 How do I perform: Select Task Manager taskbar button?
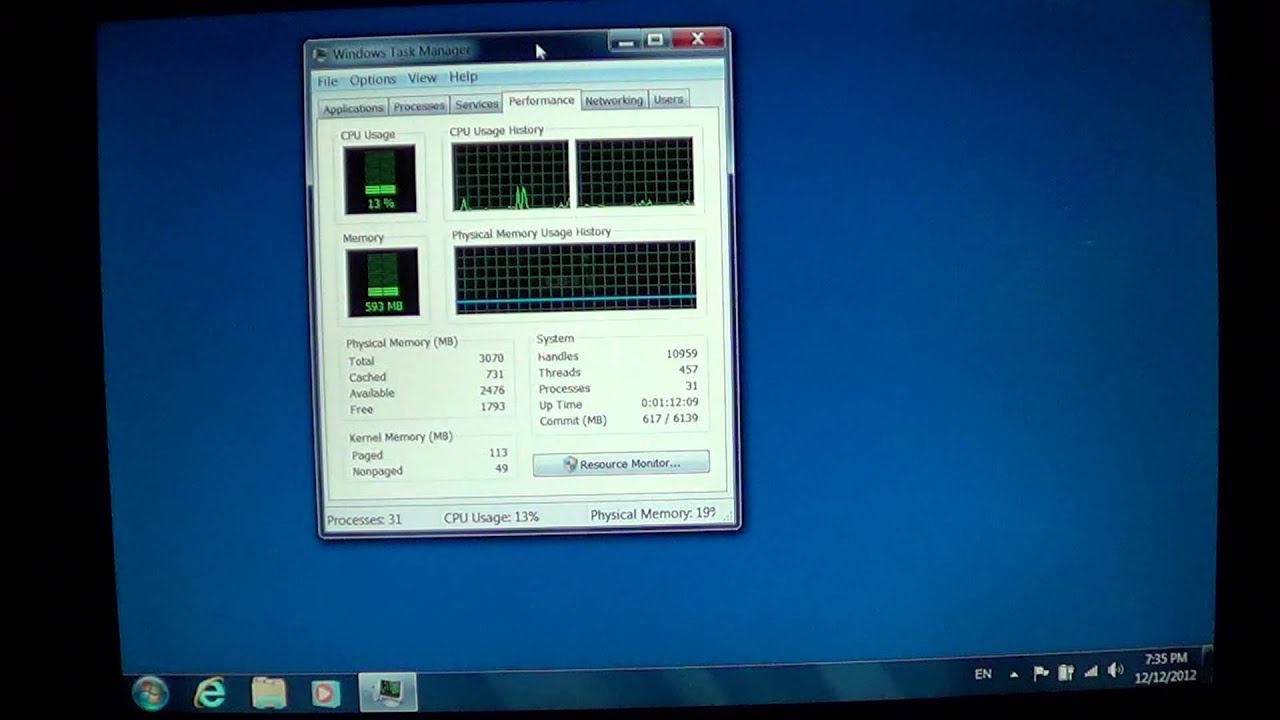(x=387, y=690)
